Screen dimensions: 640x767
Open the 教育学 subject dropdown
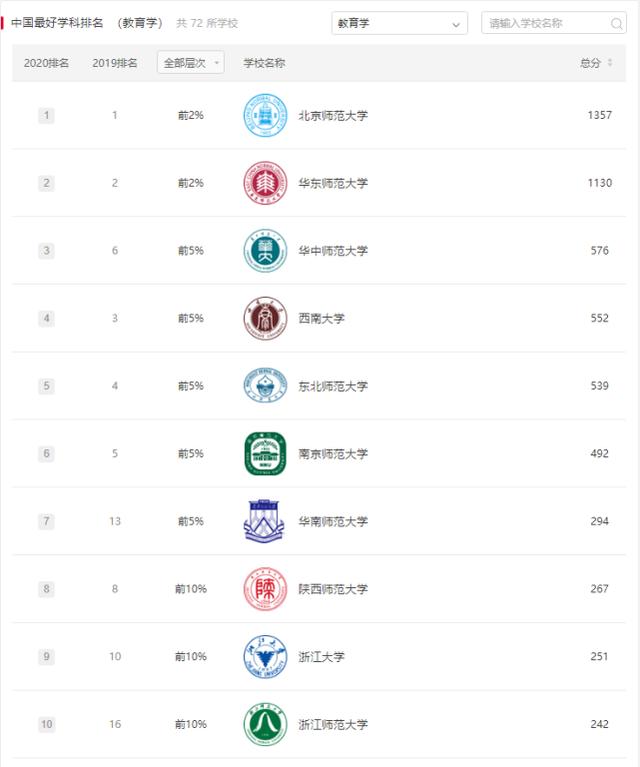click(x=399, y=23)
